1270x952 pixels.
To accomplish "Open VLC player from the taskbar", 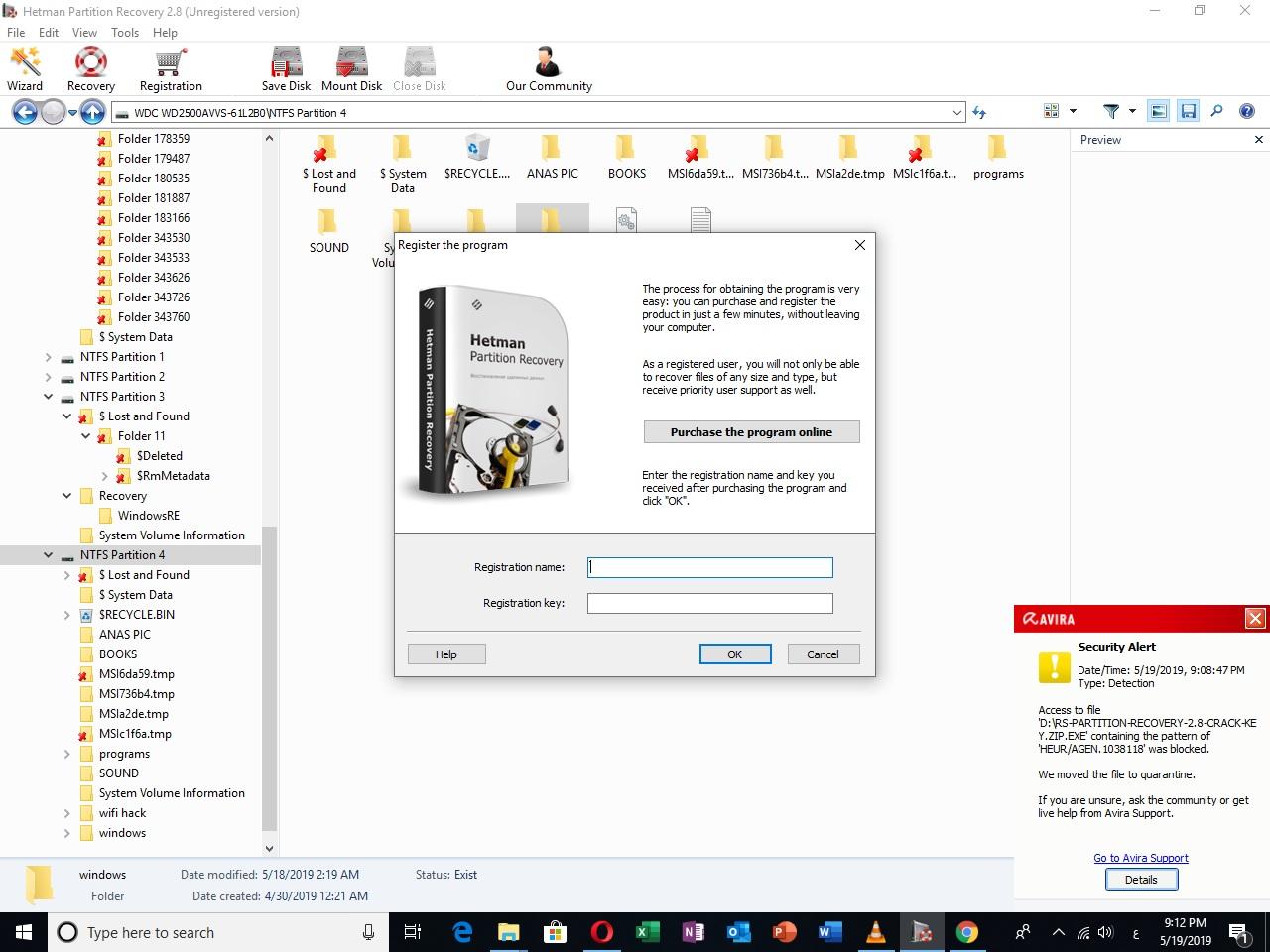I will [875, 932].
